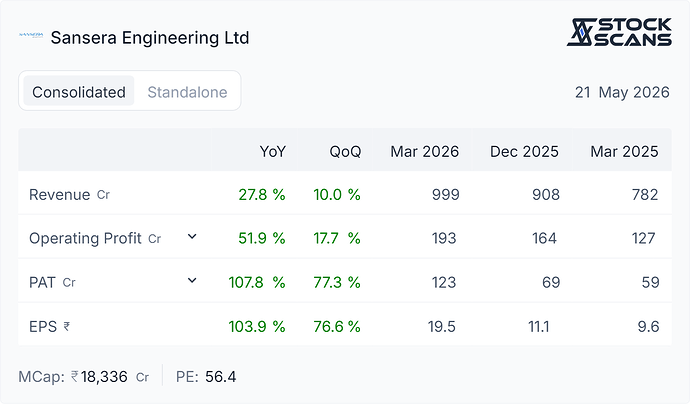This screenshot has height=404, width=690.
Task: Select the 107.8 % PAT YoY figure
Action: (257, 282)
